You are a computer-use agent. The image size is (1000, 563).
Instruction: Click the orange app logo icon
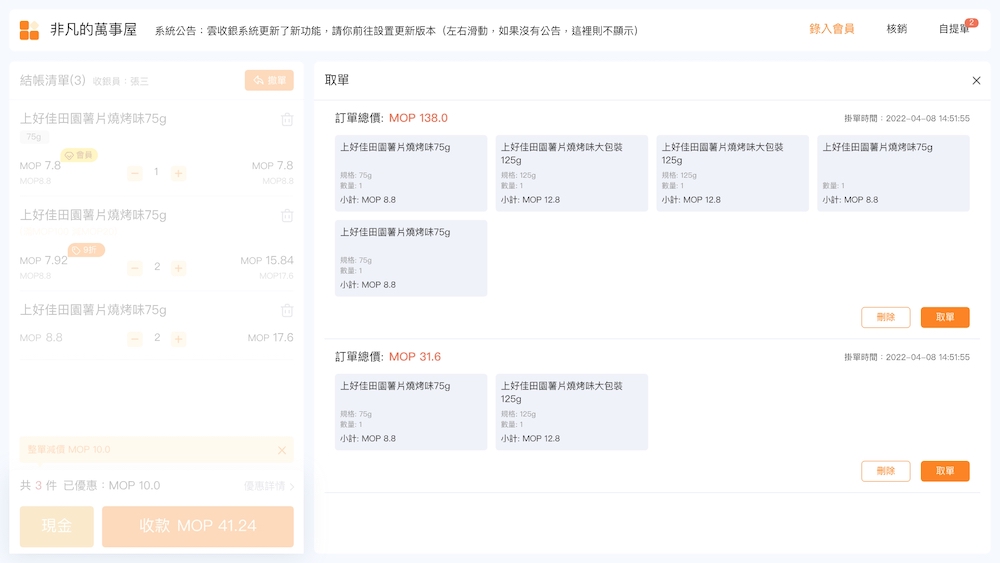tap(29, 30)
